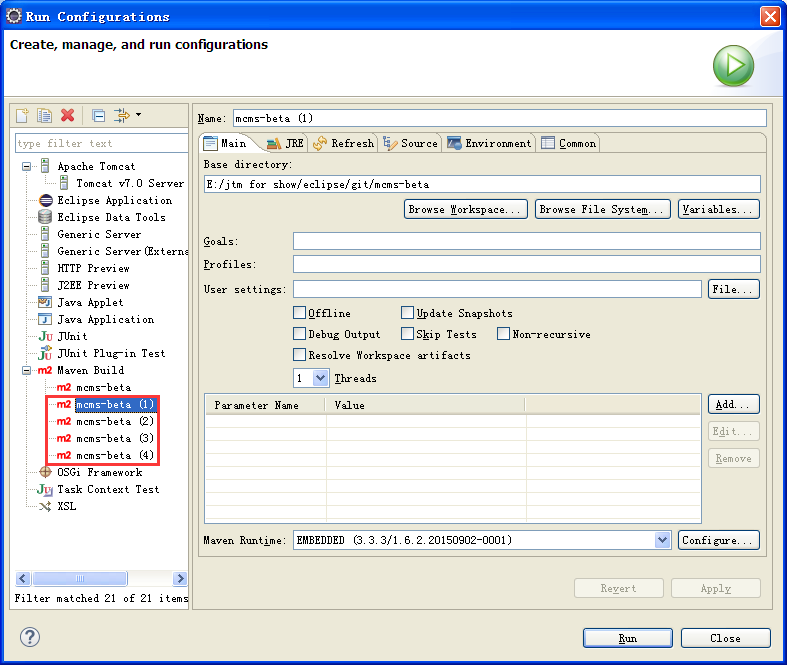Check Update Snapshots option

pyautogui.click(x=407, y=313)
